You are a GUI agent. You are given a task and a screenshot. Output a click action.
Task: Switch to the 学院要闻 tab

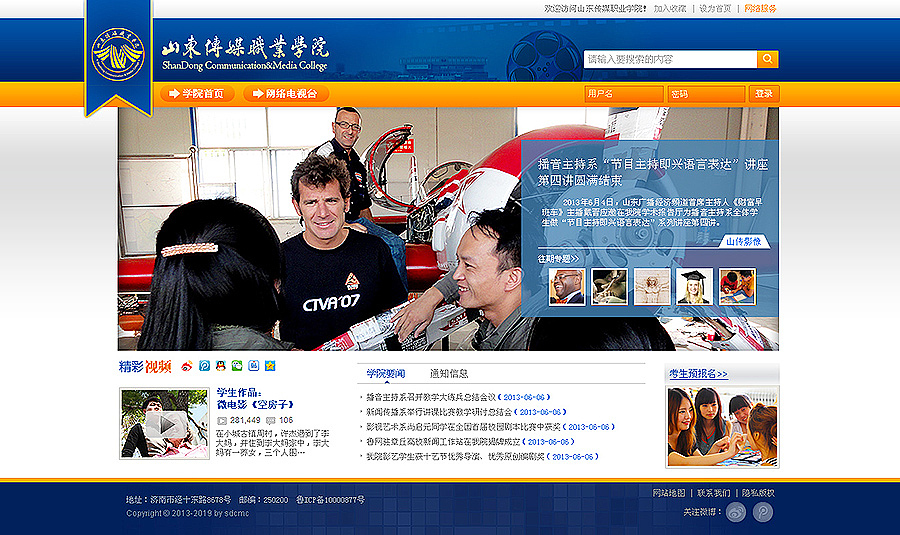[x=386, y=374]
